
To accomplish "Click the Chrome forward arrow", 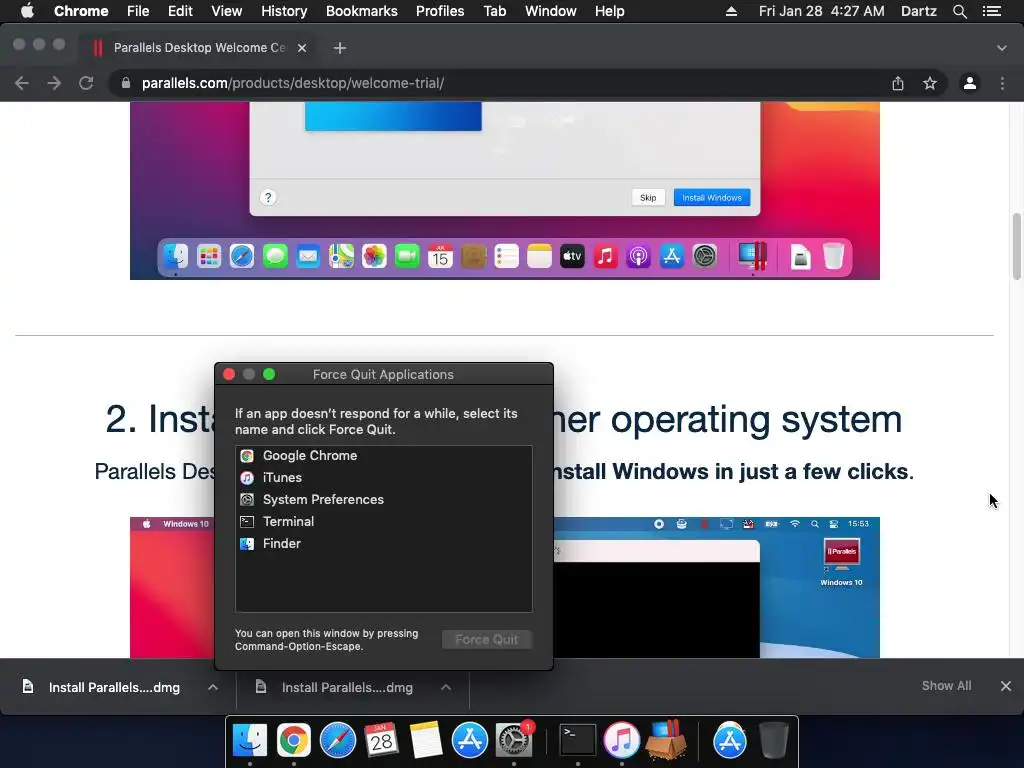I will click(x=54, y=83).
